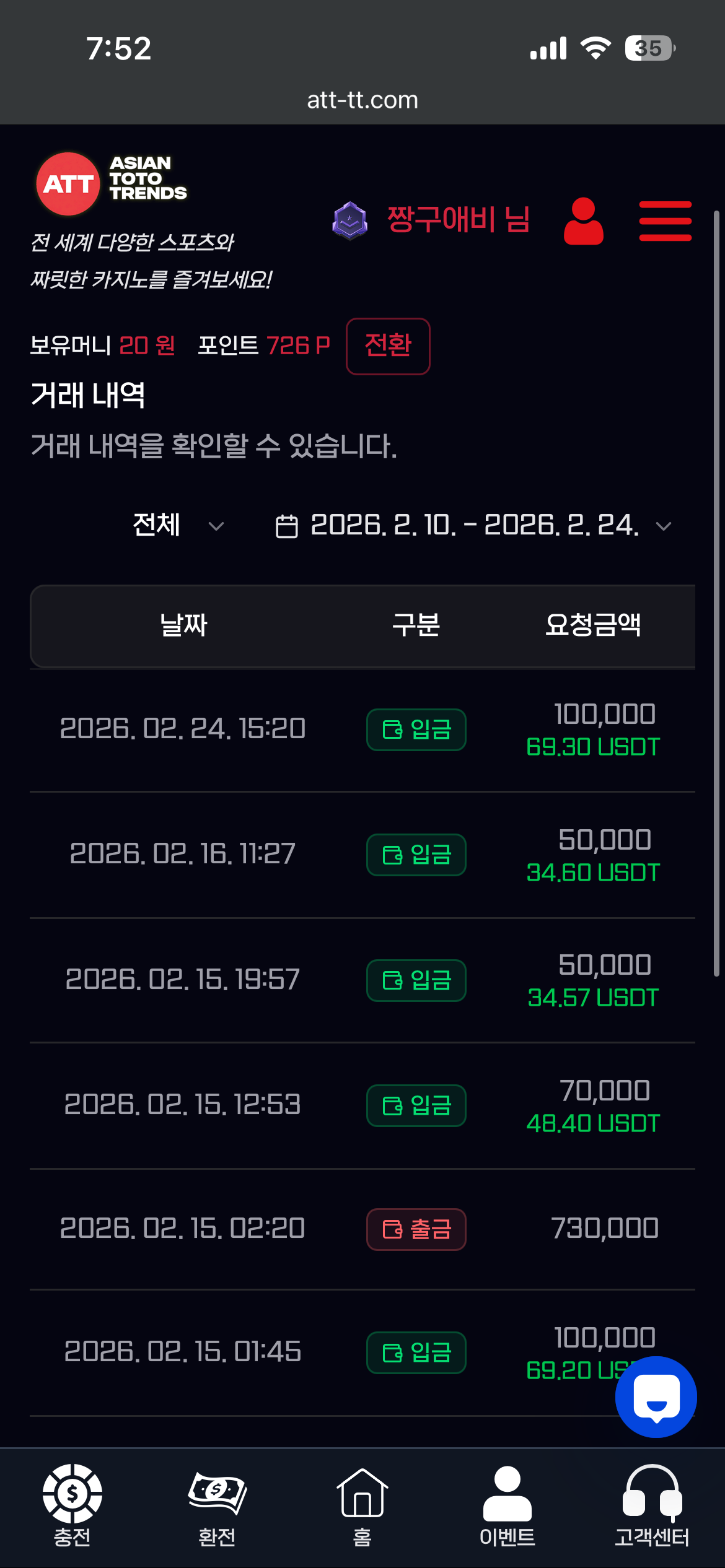Screen dimensions: 725x1568
Task: Tap the ATT Asian Toto Trends logo
Action: (x=112, y=183)
